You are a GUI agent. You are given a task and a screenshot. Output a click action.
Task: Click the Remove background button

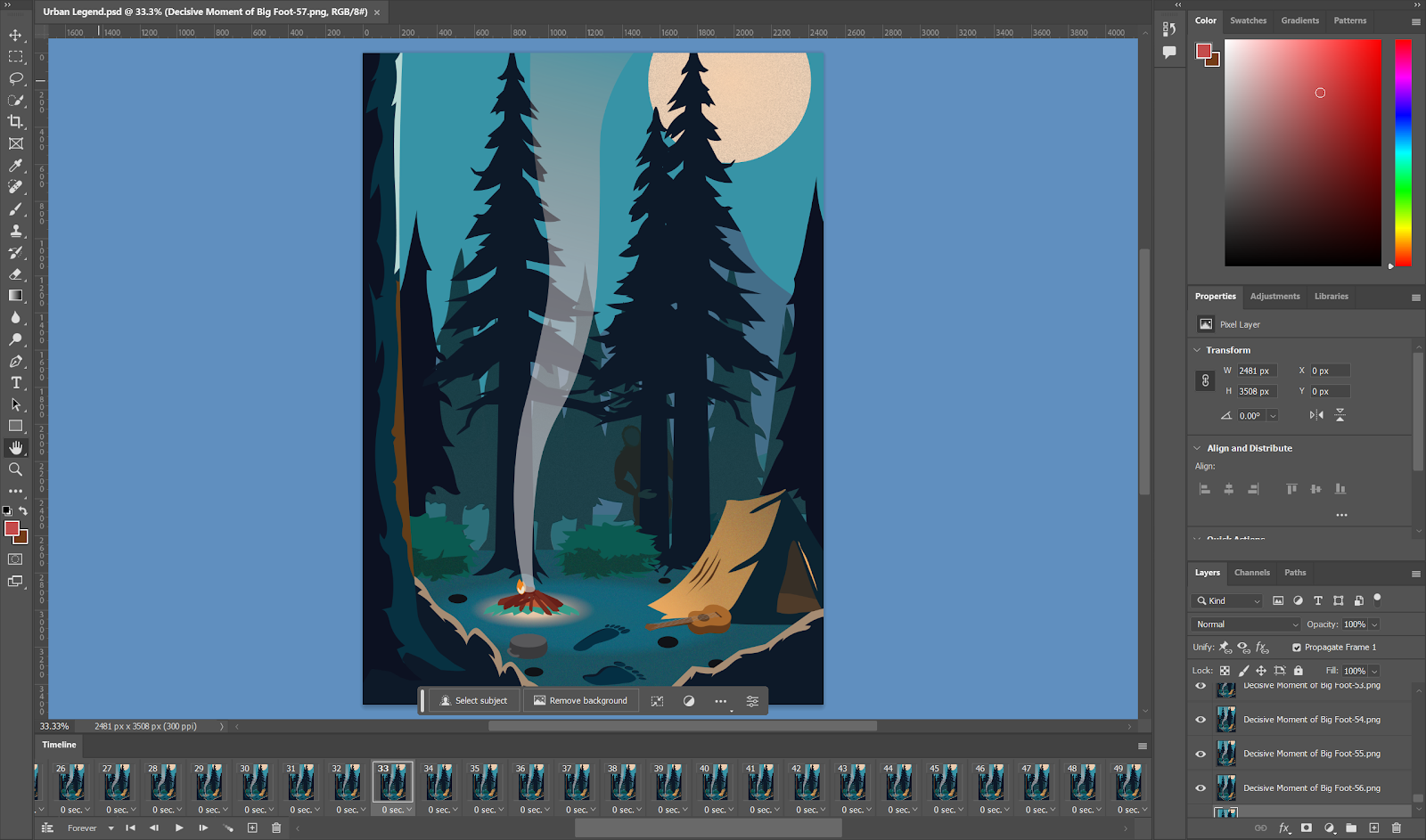[580, 701]
